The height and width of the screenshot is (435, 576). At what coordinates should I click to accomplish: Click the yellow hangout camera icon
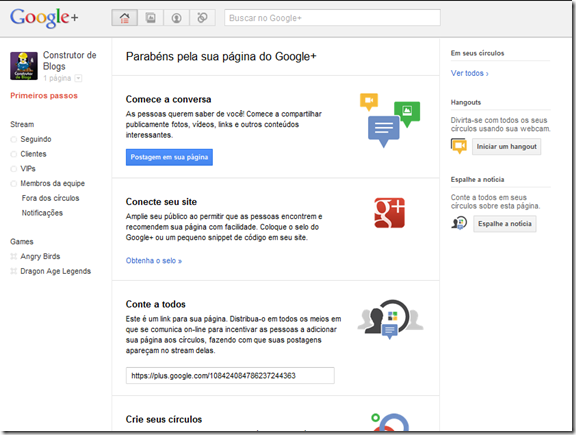(459, 146)
